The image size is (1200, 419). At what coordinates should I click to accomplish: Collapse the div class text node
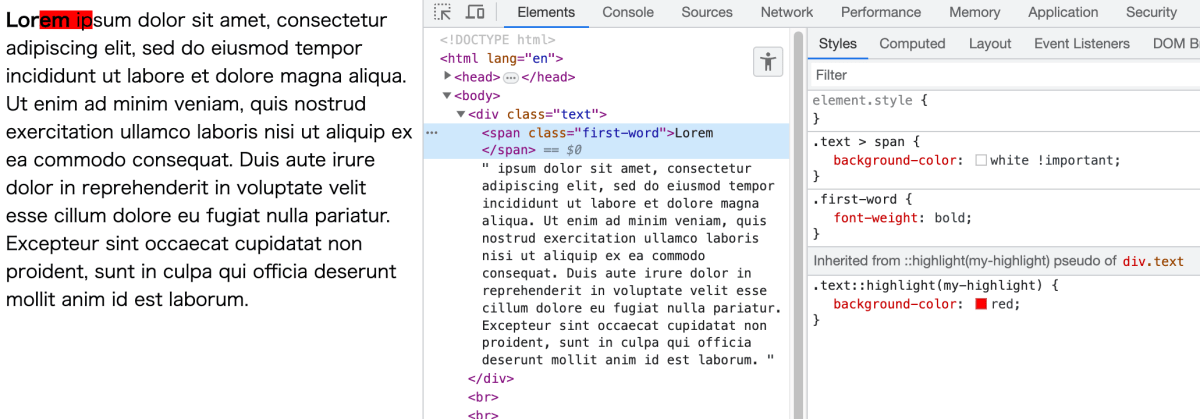(461, 115)
